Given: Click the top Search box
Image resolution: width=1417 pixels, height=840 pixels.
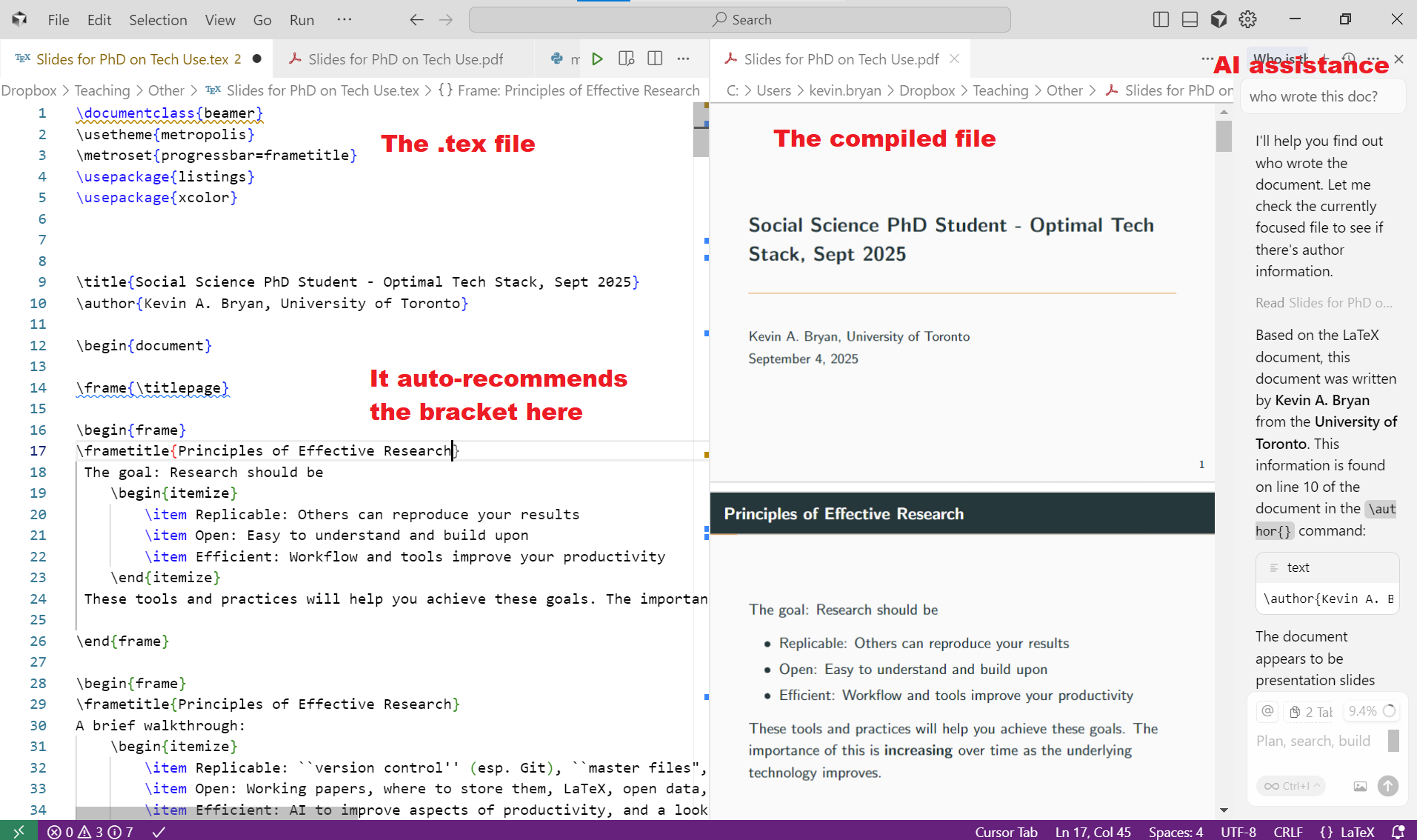Looking at the screenshot, I should (x=739, y=19).
